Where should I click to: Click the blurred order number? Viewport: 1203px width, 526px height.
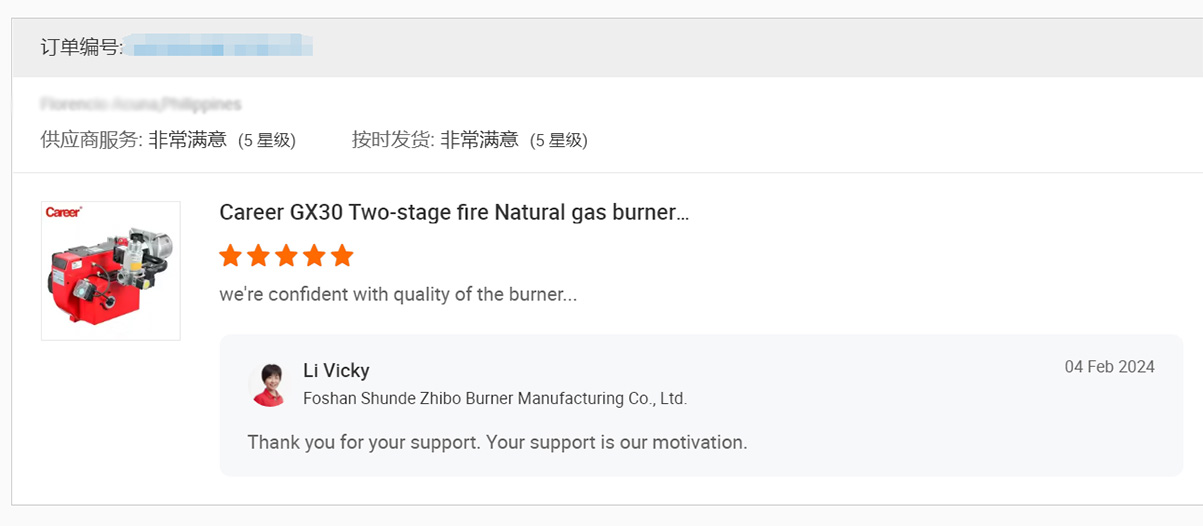pos(222,46)
